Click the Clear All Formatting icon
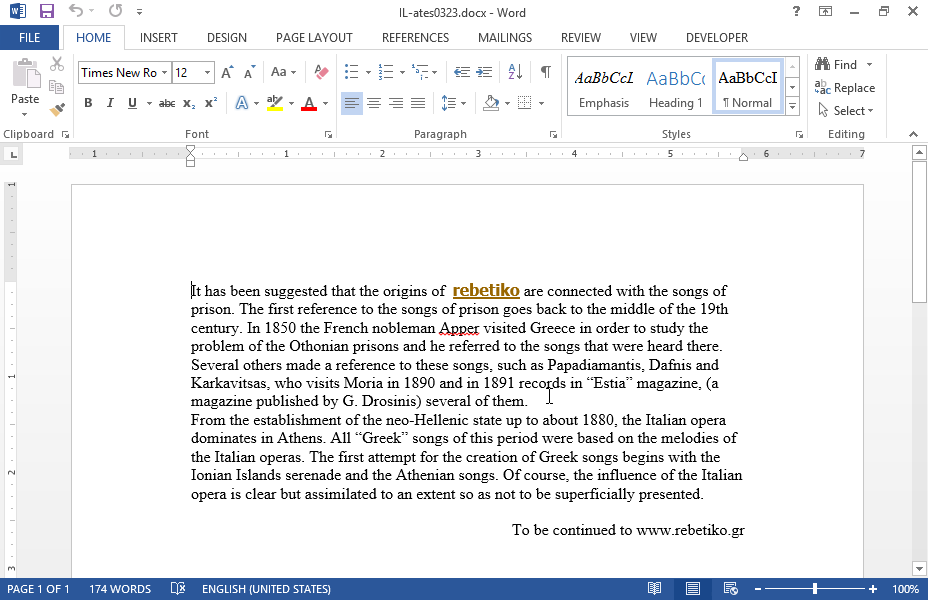This screenshot has width=928, height=600. tap(321, 72)
